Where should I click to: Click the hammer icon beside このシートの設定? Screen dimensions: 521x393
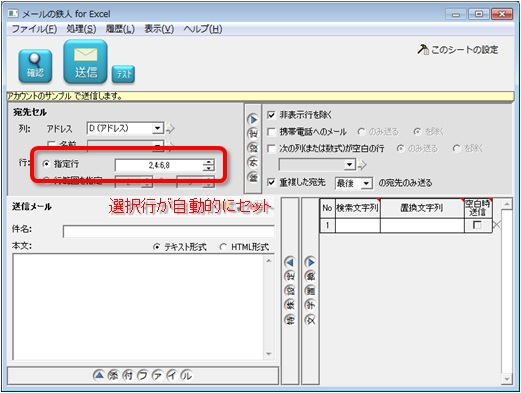pos(423,49)
